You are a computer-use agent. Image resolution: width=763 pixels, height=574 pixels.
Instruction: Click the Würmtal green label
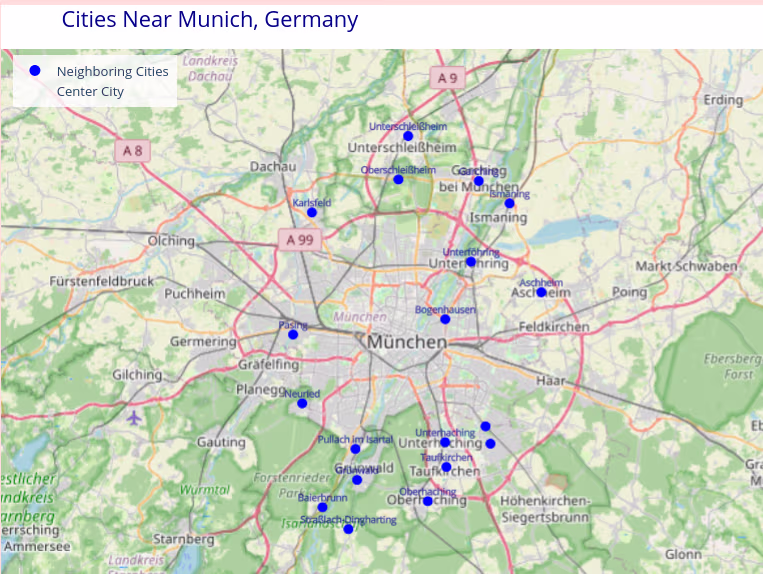click(204, 489)
